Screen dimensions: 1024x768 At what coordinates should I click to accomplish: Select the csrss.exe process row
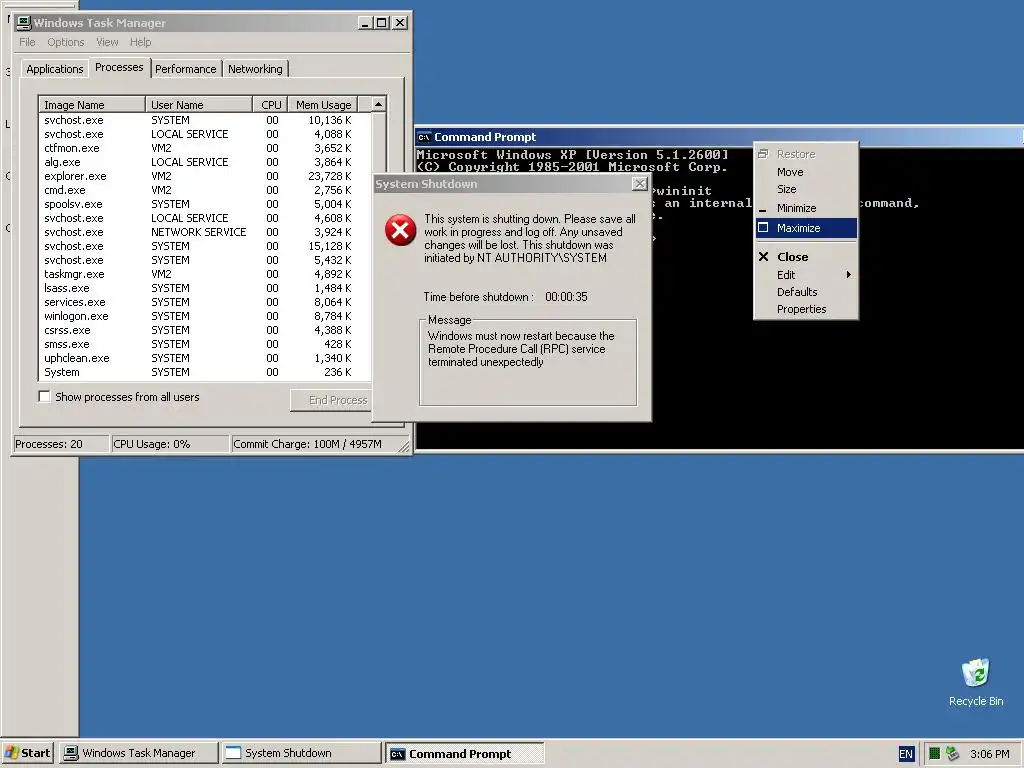(204, 330)
